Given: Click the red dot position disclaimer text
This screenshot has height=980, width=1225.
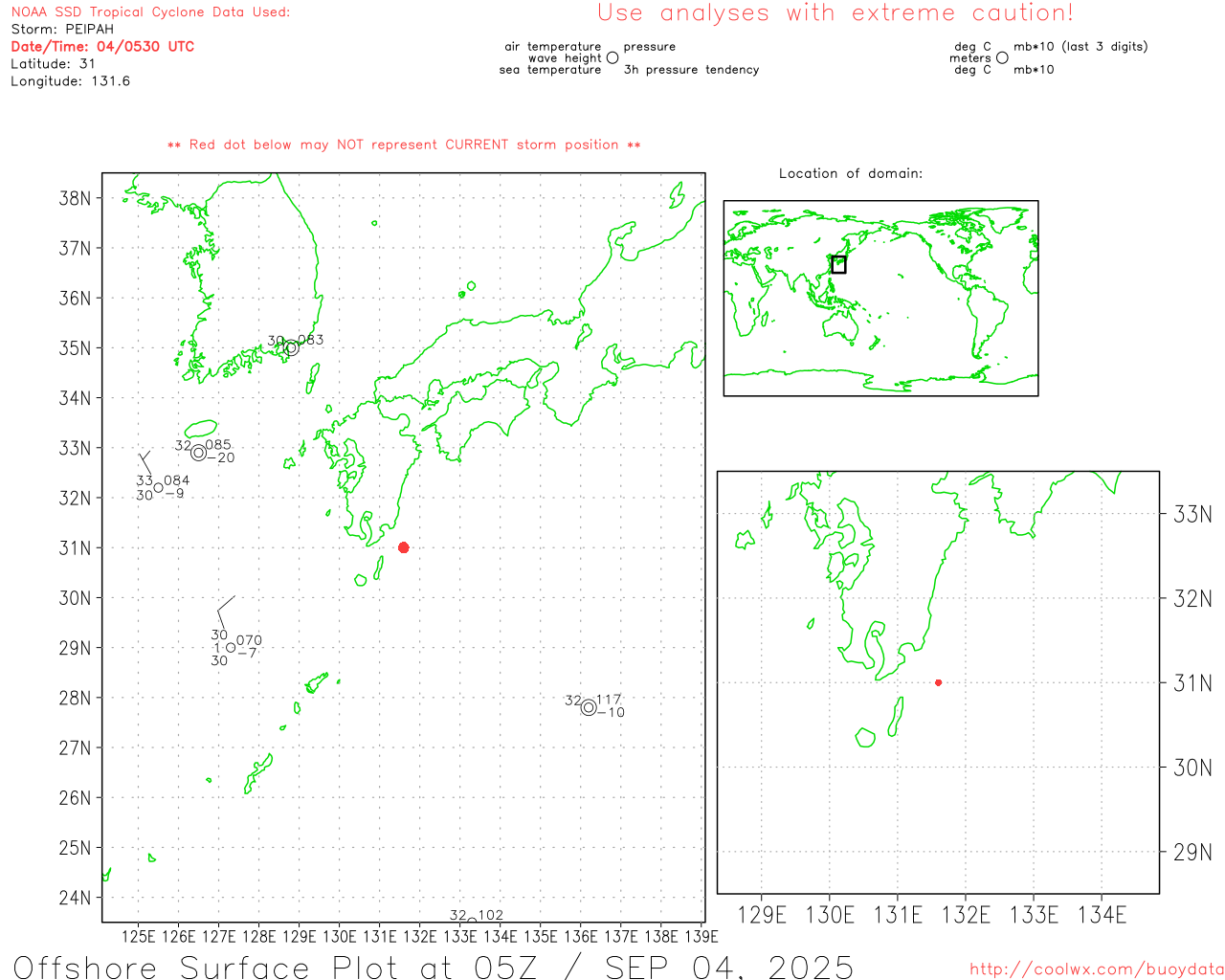Looking at the screenshot, I should click(x=404, y=145).
